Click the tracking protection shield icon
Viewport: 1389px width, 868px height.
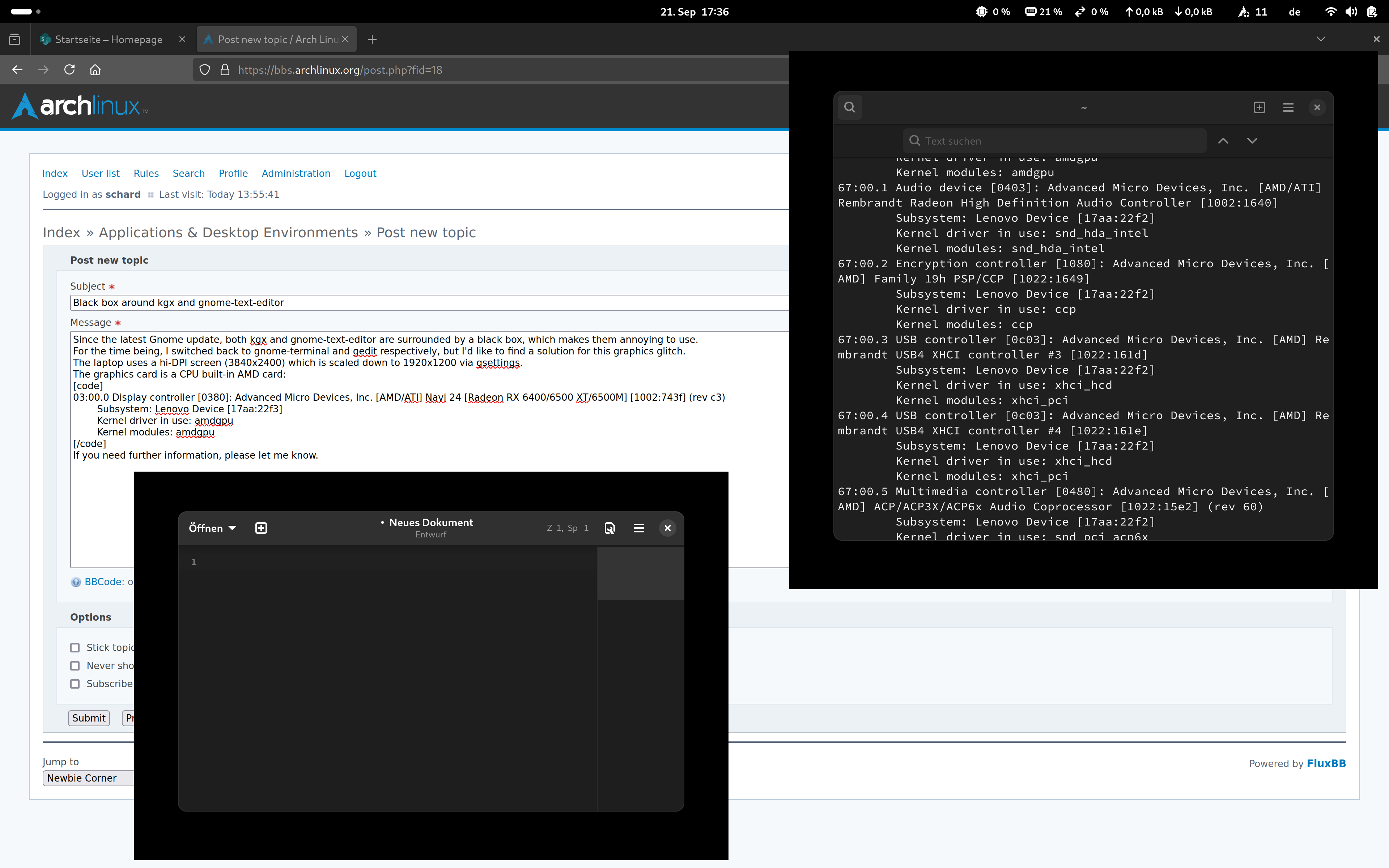pos(205,69)
